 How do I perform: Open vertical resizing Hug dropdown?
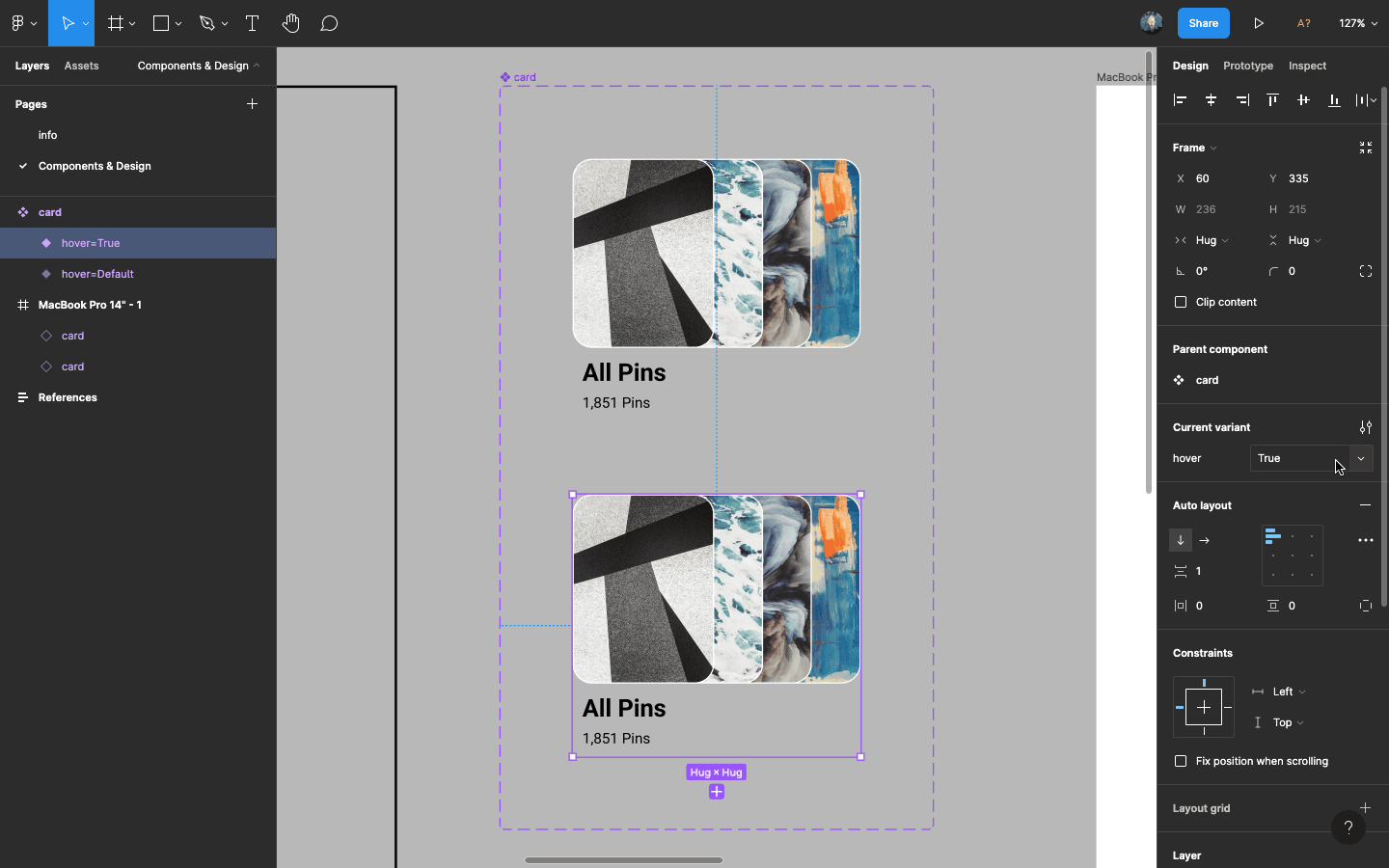click(x=1304, y=240)
